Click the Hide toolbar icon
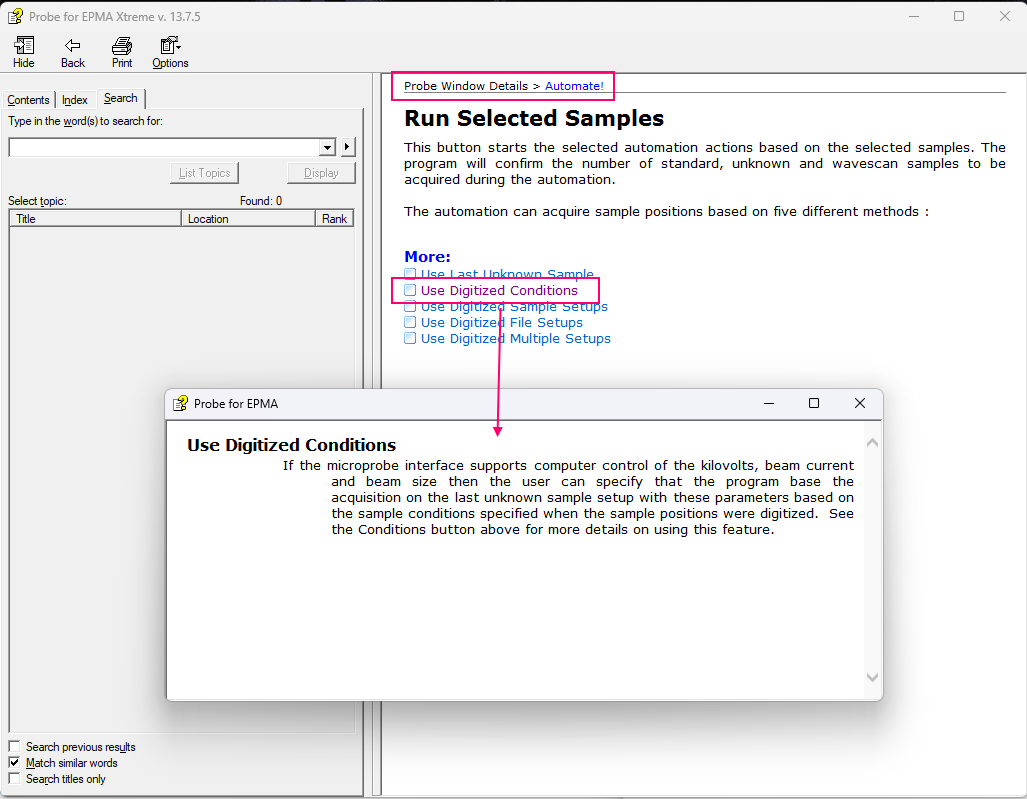 24,46
